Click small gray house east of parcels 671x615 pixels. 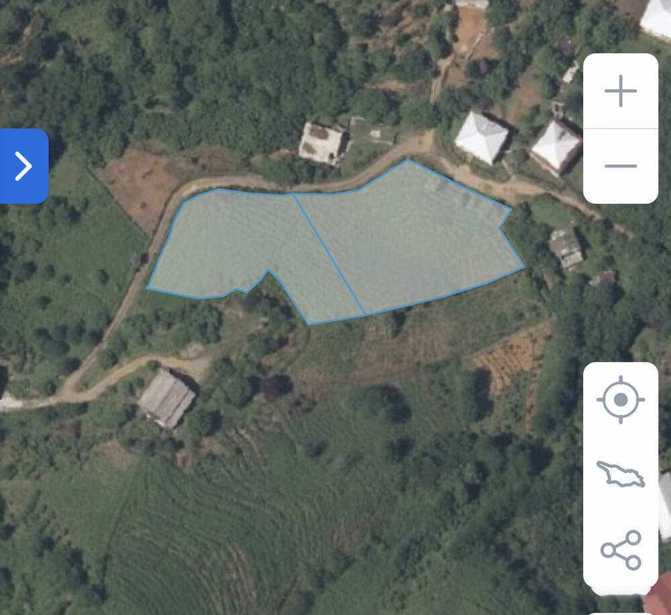[x=566, y=249]
